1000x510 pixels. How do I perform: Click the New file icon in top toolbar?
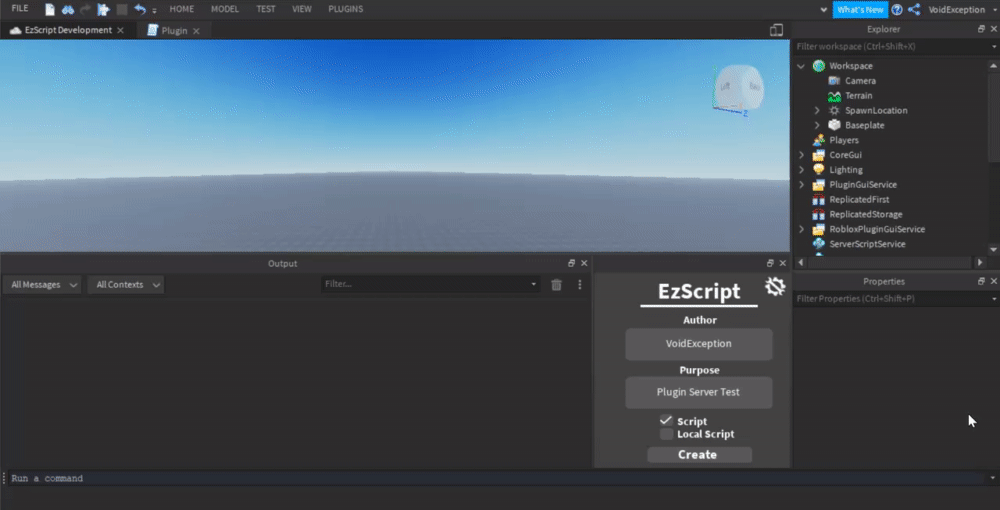tap(50, 10)
